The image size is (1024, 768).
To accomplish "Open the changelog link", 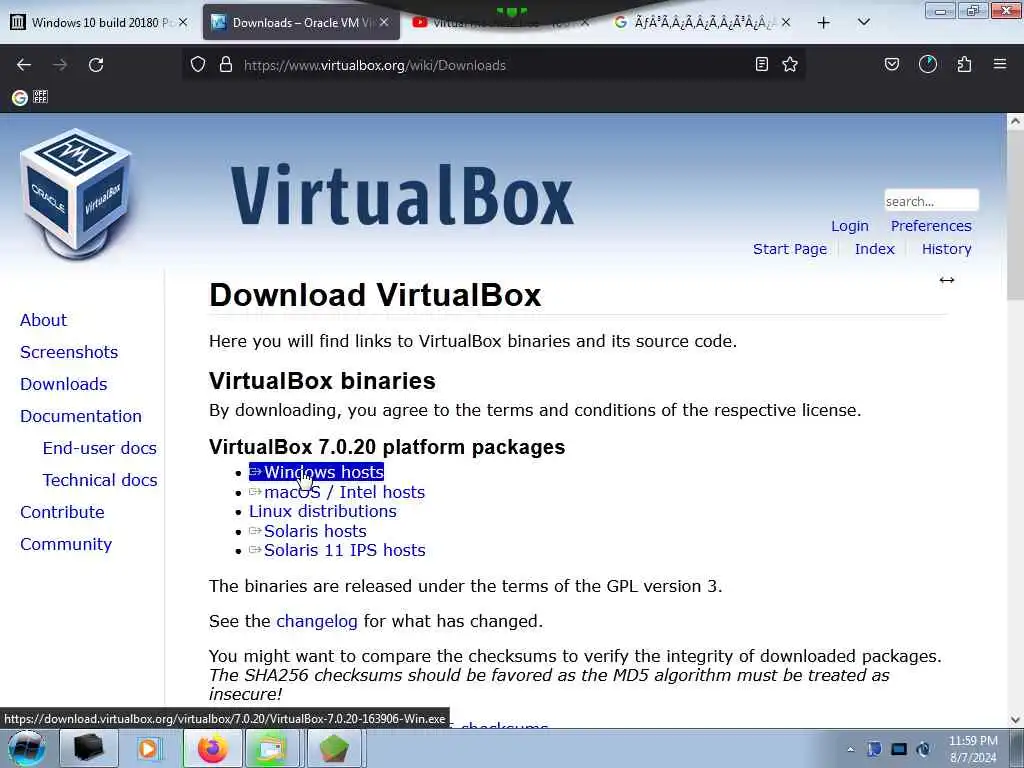I will tap(317, 621).
